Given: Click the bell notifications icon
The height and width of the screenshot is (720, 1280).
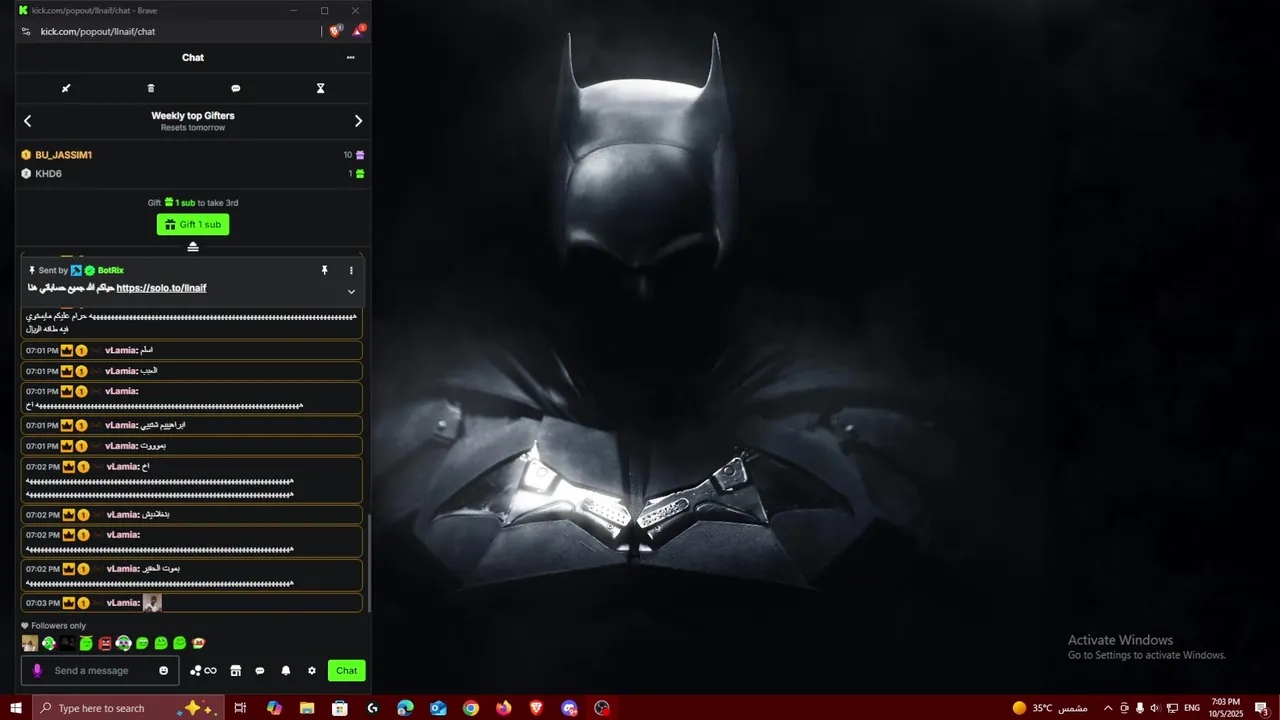Looking at the screenshot, I should pyautogui.click(x=286, y=671).
